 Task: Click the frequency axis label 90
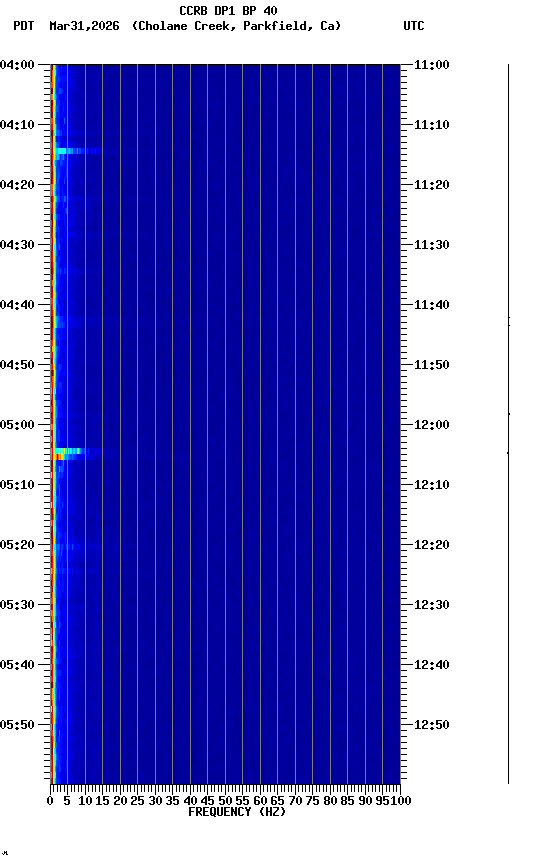[365, 801]
